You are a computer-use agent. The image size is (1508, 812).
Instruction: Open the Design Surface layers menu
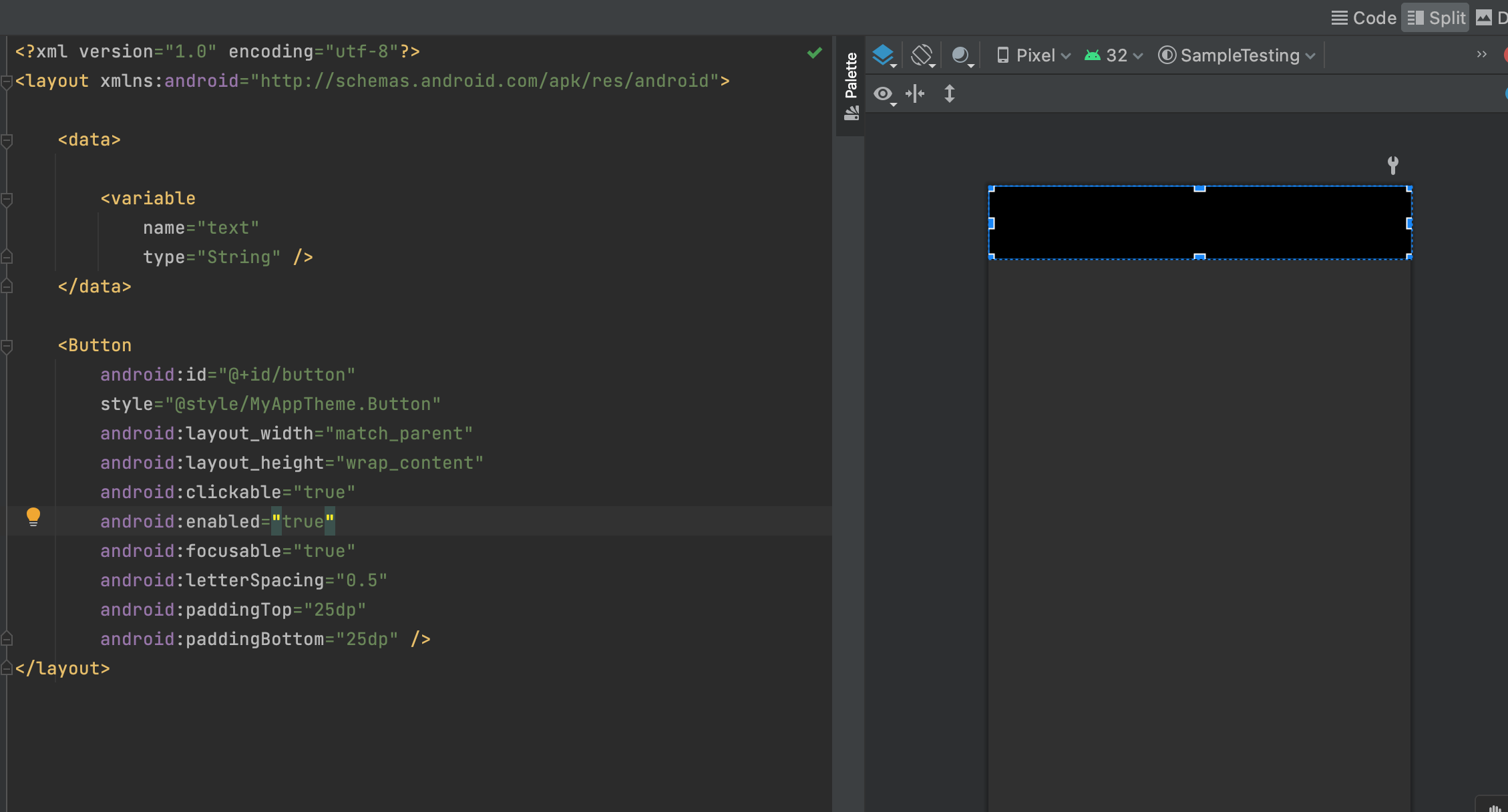click(x=884, y=55)
